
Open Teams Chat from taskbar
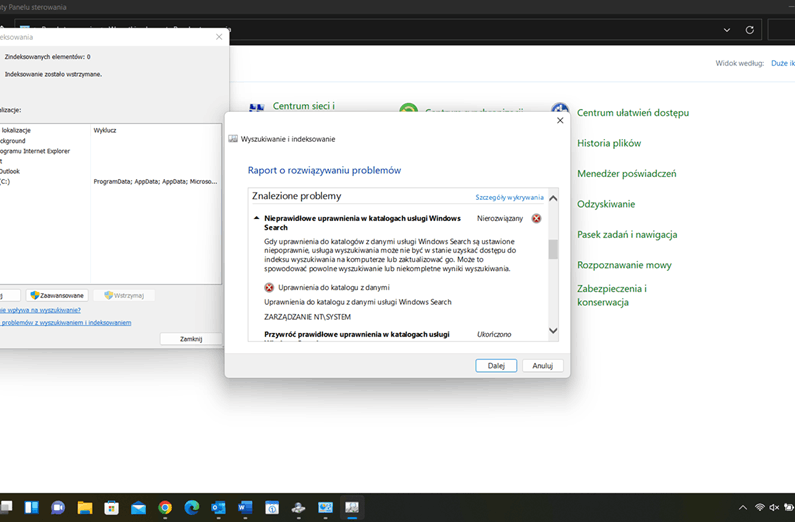tap(58, 507)
